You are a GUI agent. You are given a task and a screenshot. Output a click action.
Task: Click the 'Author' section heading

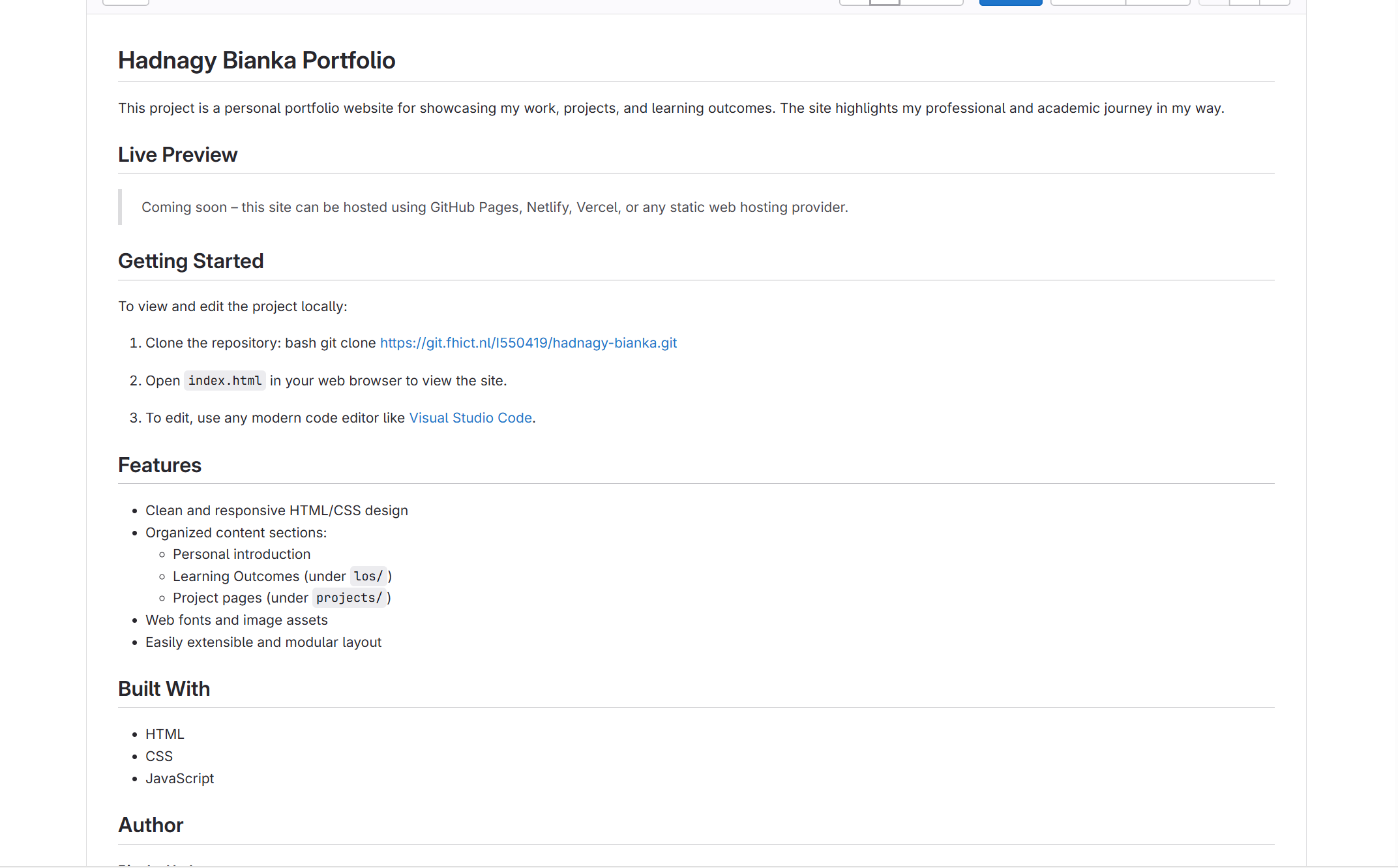tap(151, 825)
